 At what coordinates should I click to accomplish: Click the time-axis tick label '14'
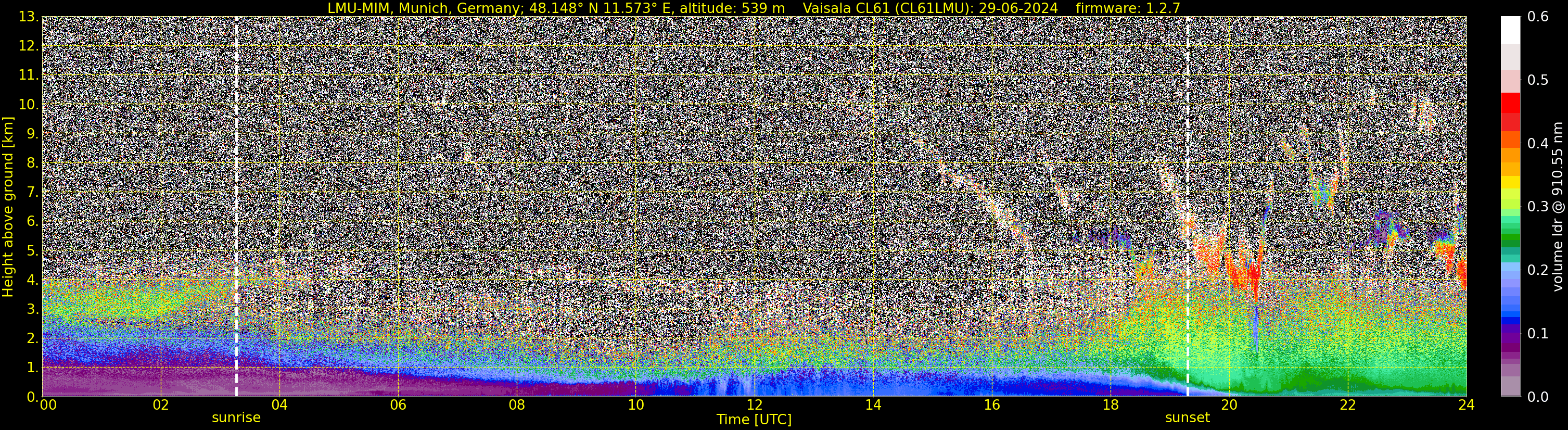(x=873, y=405)
